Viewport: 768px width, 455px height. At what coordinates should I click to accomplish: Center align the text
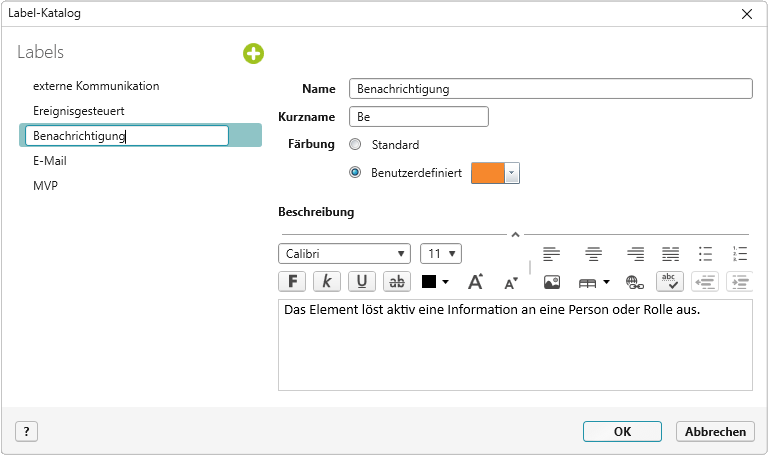pos(593,254)
